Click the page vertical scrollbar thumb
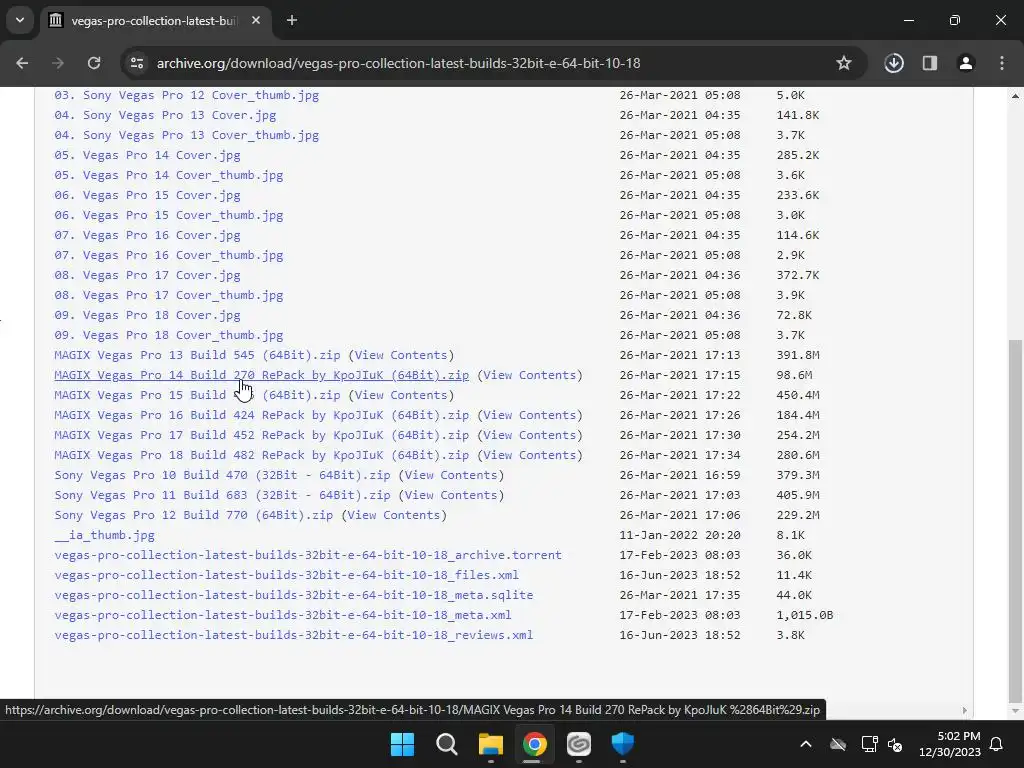 pyautogui.click(x=1015, y=520)
